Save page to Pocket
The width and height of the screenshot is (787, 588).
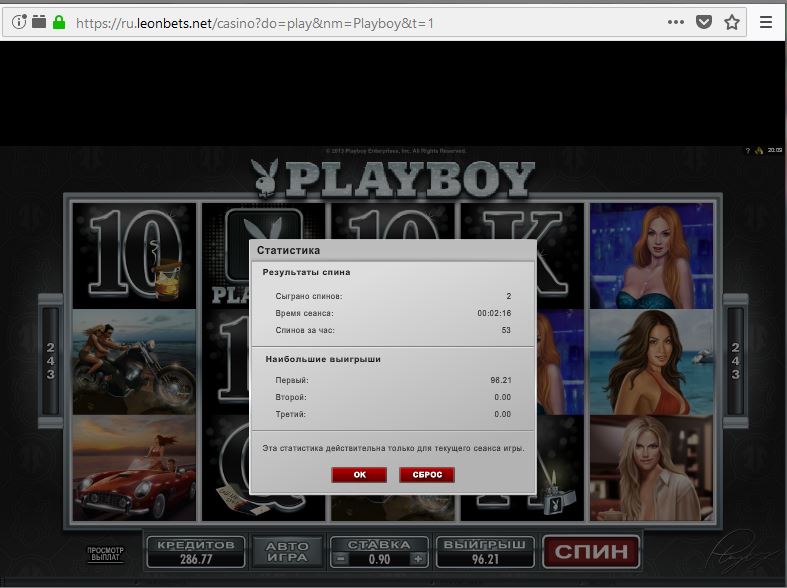point(704,21)
